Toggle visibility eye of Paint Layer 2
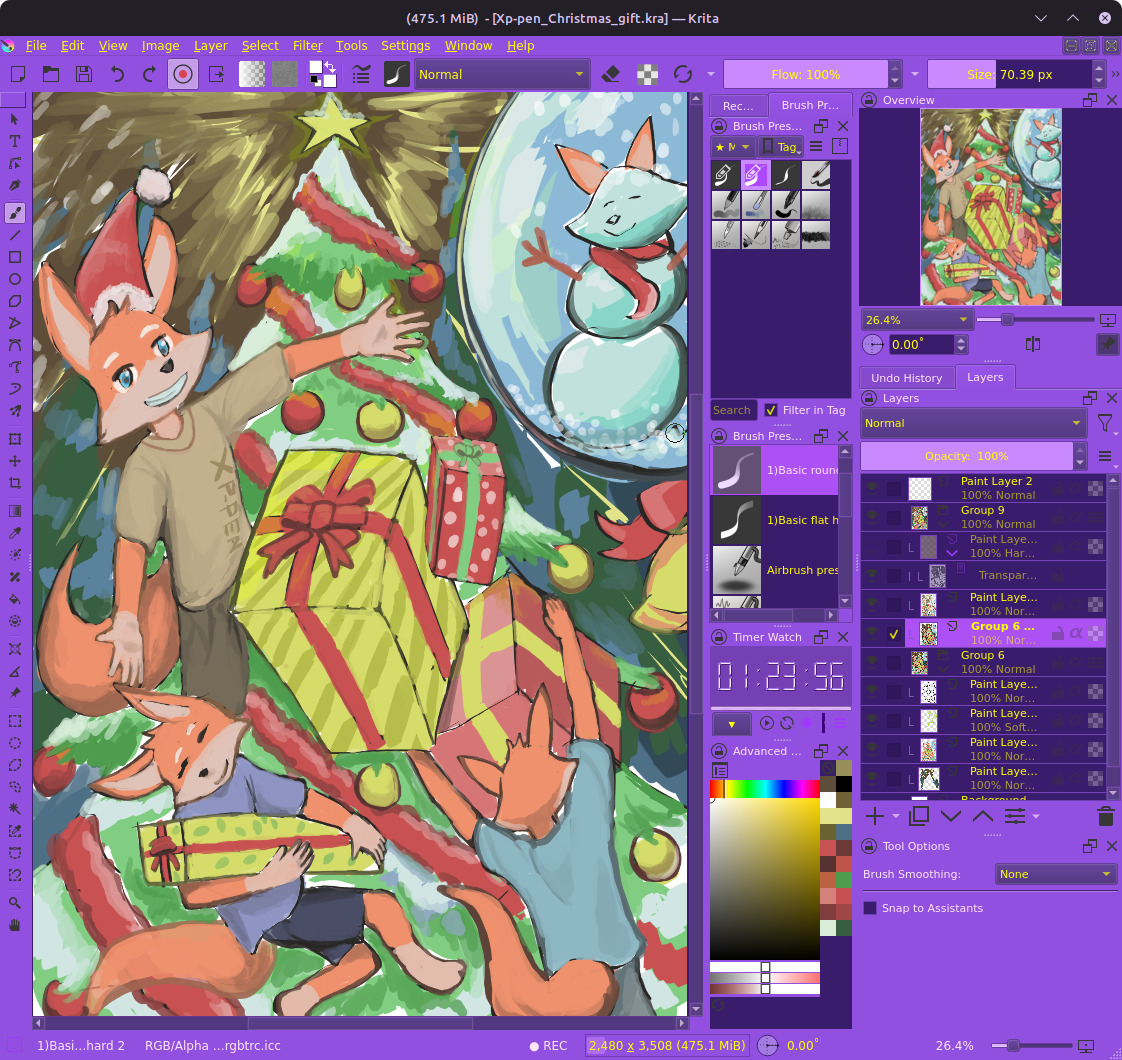1122x1060 pixels. pos(872,487)
